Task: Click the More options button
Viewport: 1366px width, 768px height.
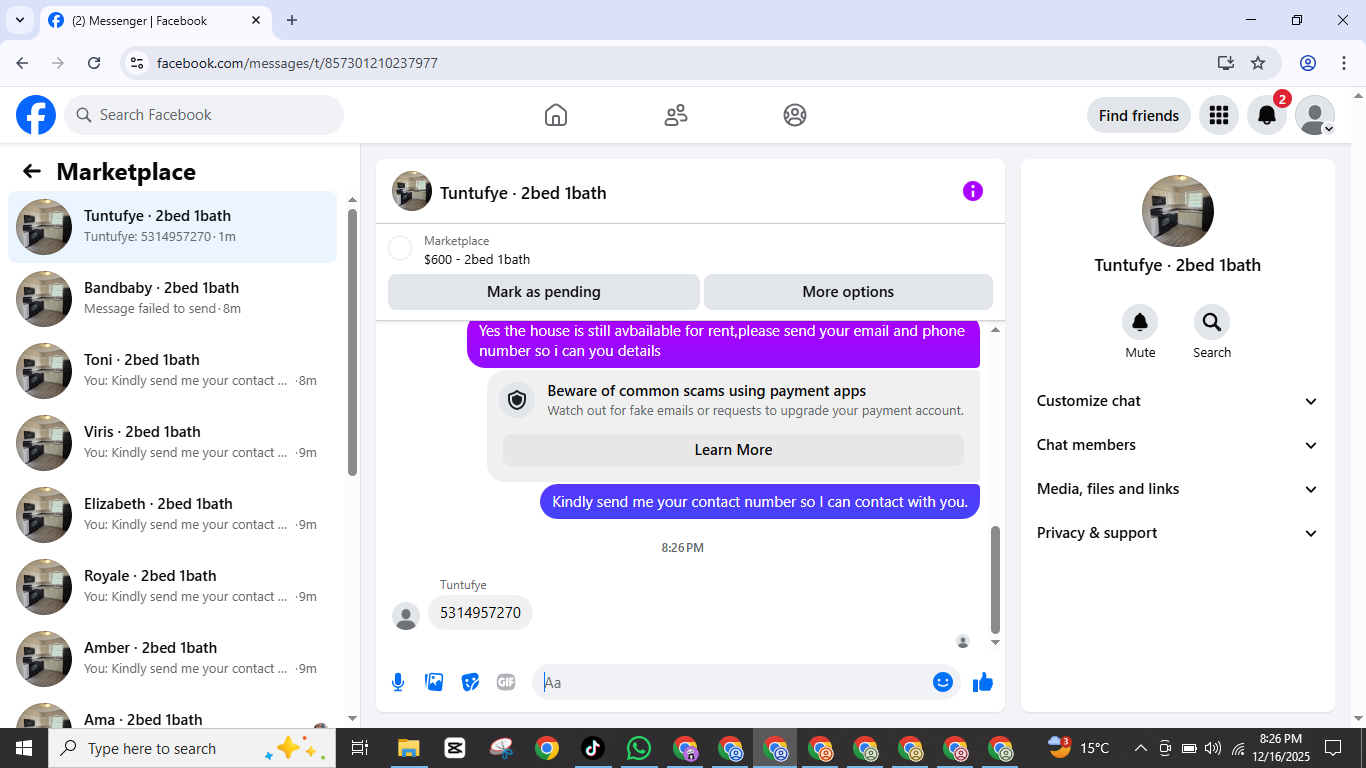Action: pos(848,292)
